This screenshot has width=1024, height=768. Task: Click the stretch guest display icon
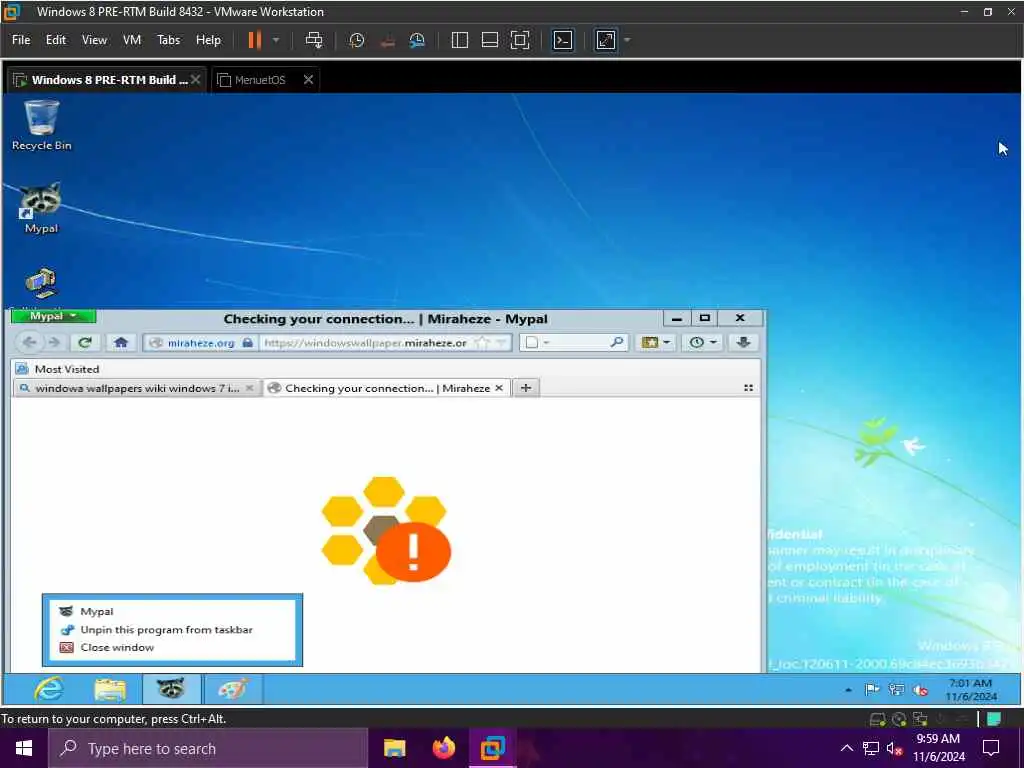click(x=605, y=40)
